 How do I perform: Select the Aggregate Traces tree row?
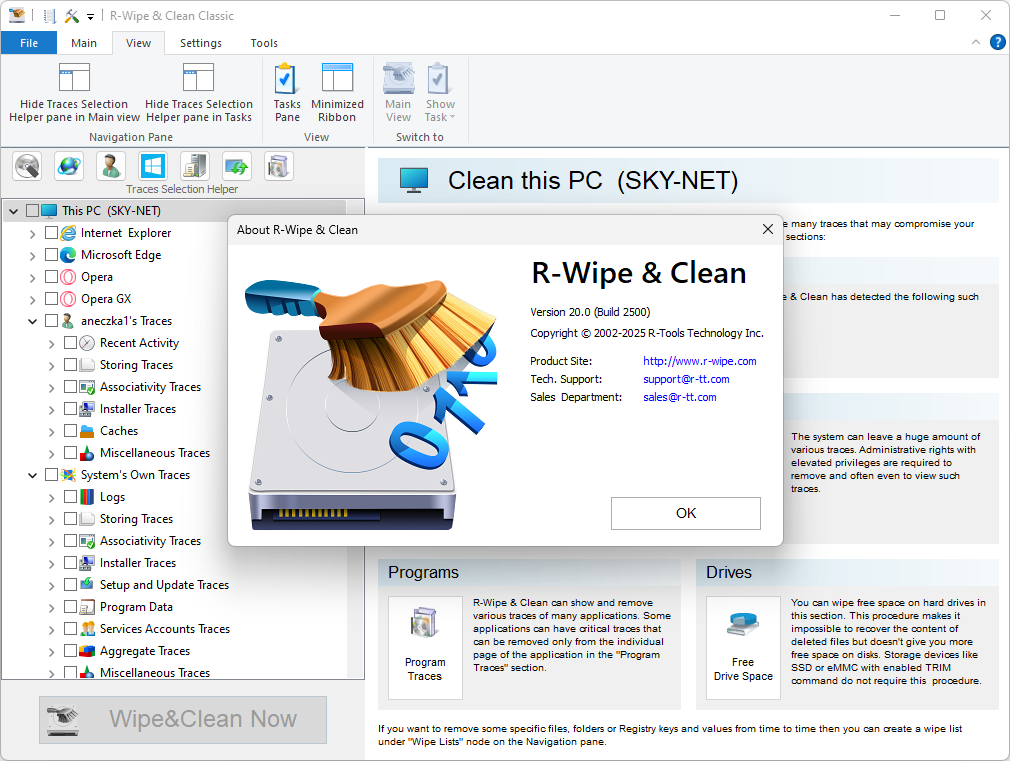click(x=145, y=651)
